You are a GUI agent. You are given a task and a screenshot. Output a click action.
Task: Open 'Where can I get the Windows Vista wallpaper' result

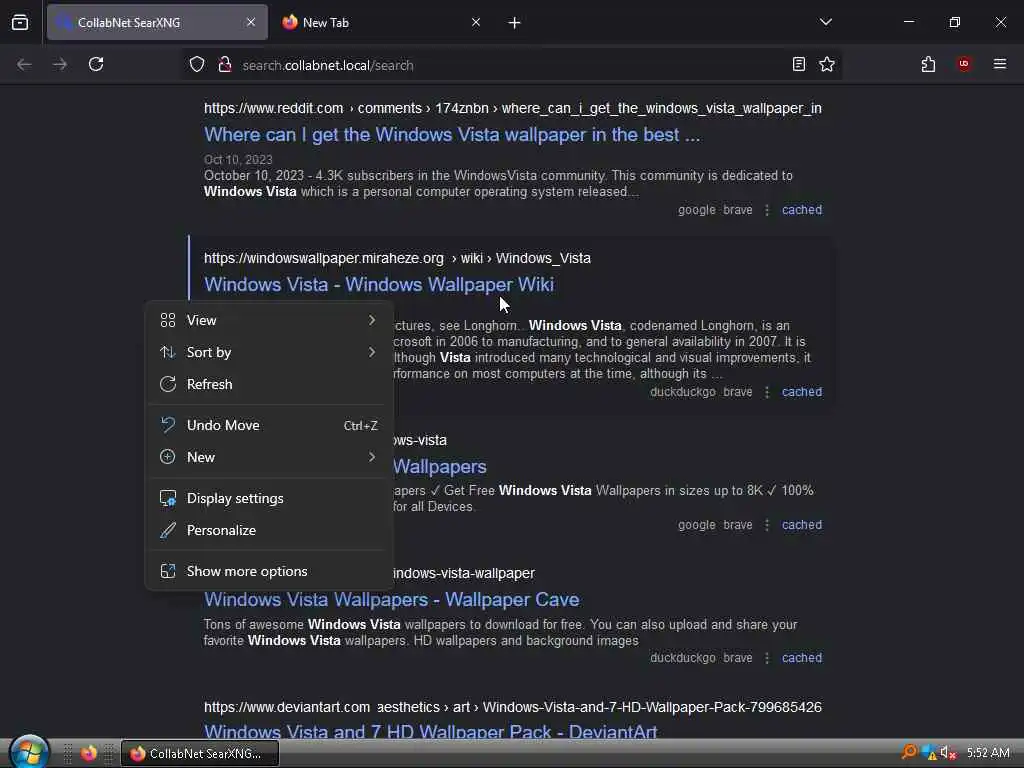point(452,135)
